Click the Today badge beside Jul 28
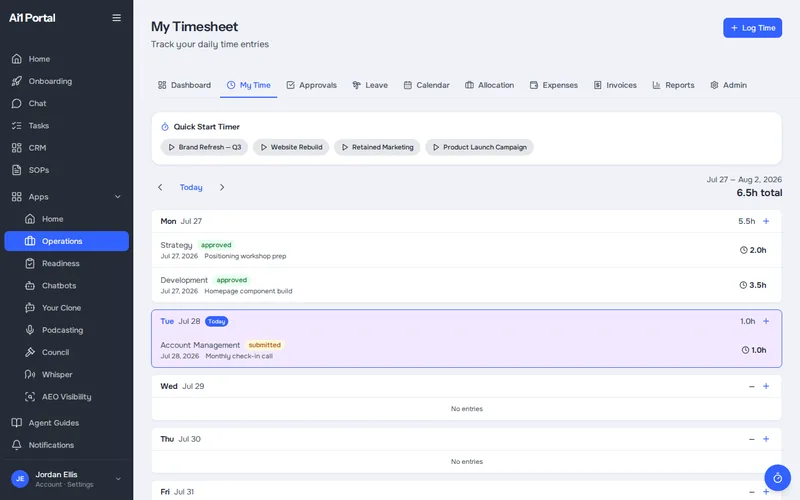 217,321
